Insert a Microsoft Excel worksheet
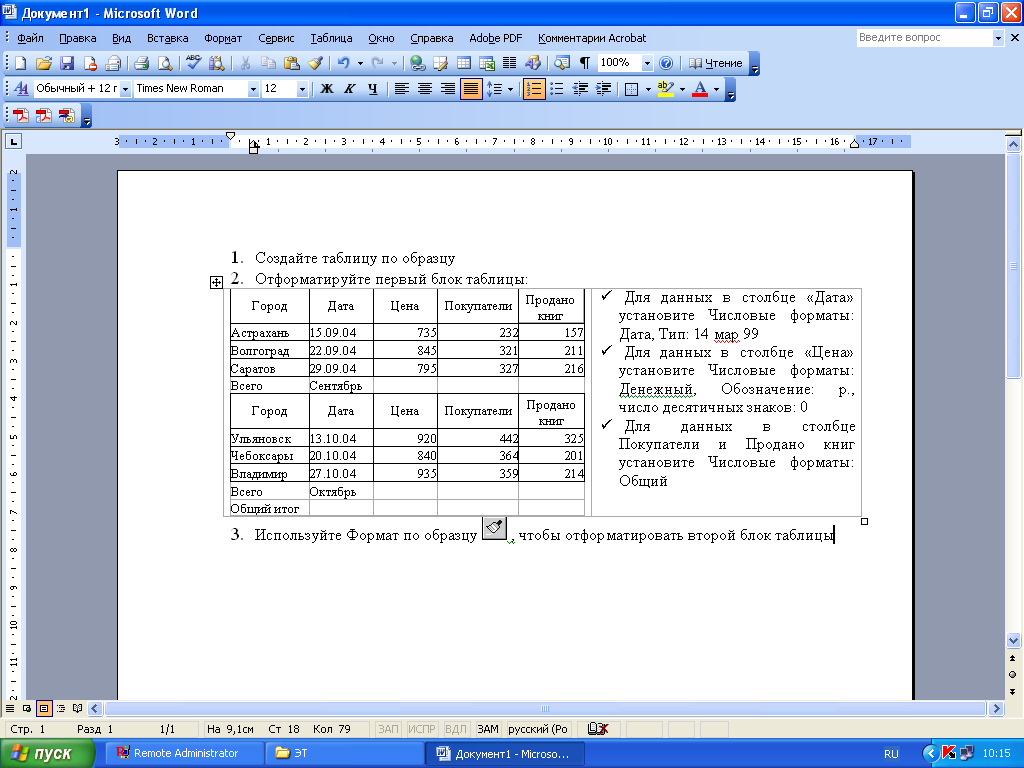1024x768 pixels. click(487, 63)
